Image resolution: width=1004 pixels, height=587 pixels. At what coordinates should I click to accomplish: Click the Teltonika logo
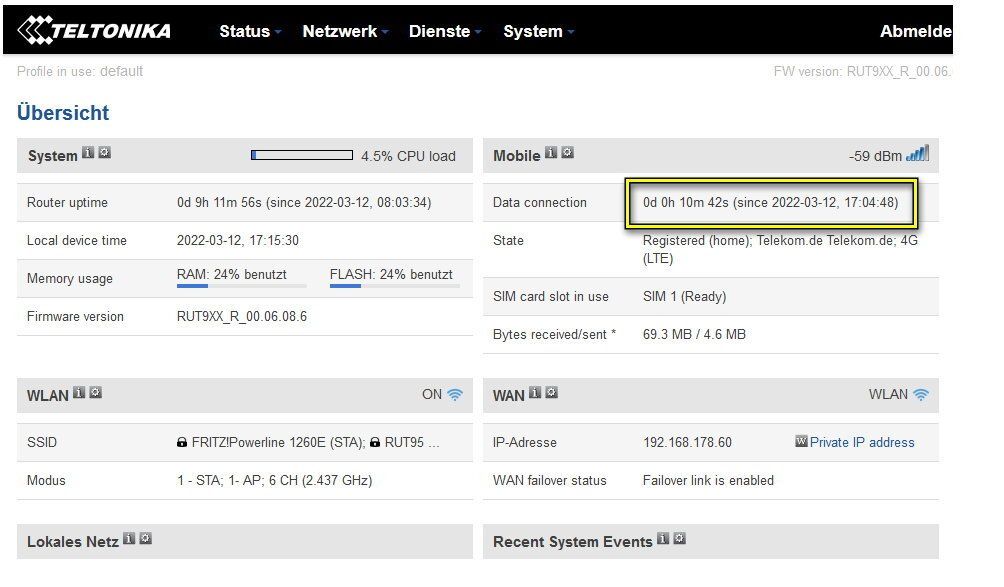[x=95, y=31]
